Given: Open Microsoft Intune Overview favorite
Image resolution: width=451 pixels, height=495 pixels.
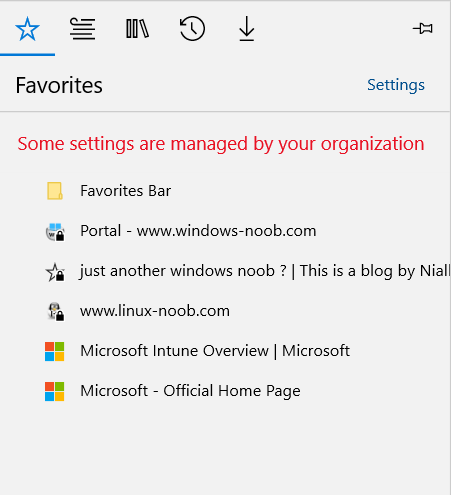Looking at the screenshot, I should [x=225, y=351].
